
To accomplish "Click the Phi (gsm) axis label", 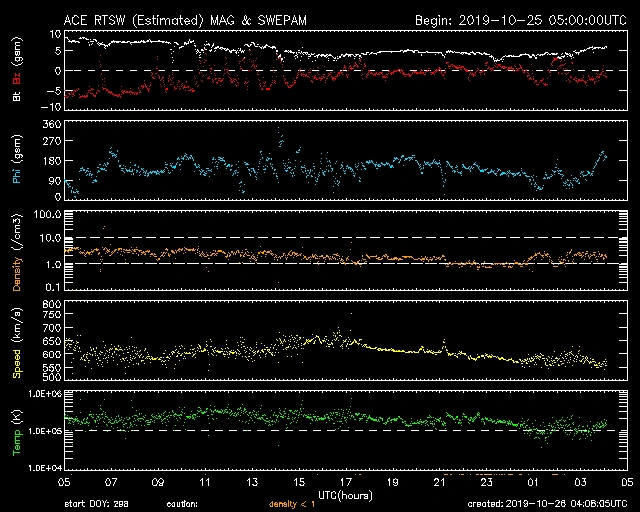I will (x=16, y=163).
